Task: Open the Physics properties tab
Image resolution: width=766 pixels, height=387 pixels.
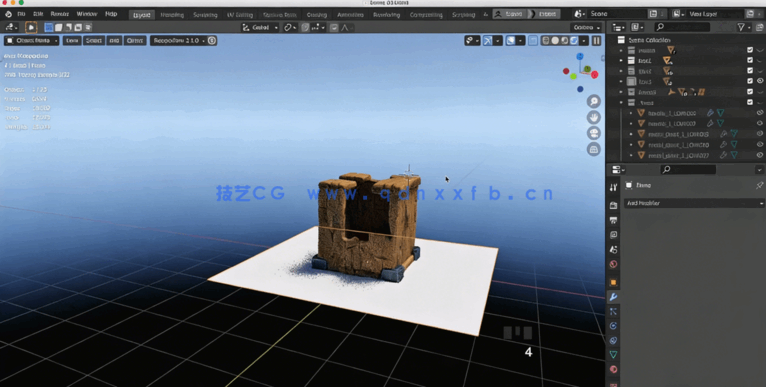Action: point(613,326)
